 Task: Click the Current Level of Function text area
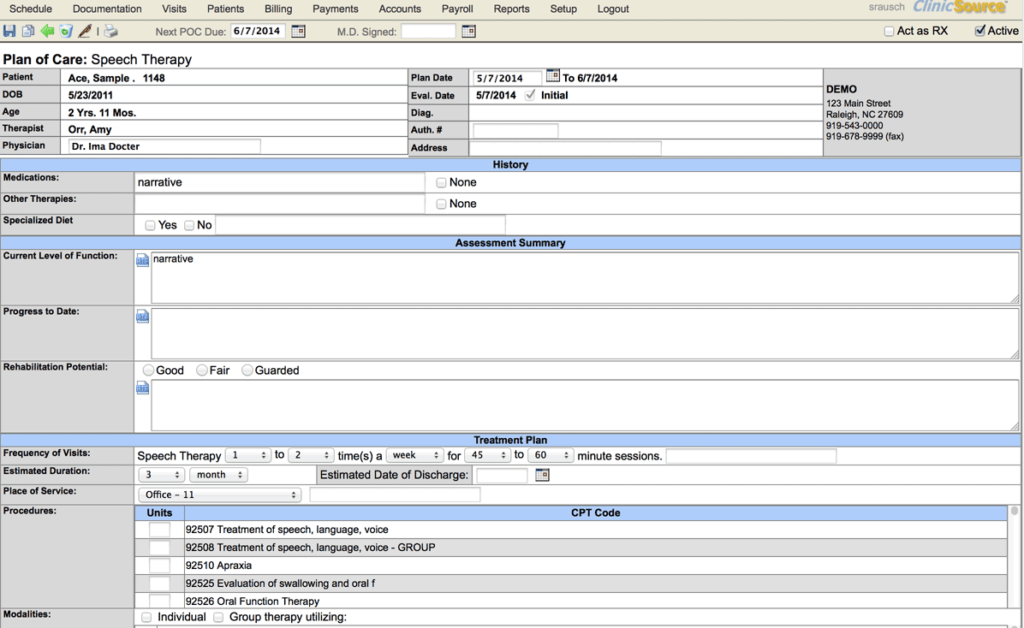click(584, 277)
